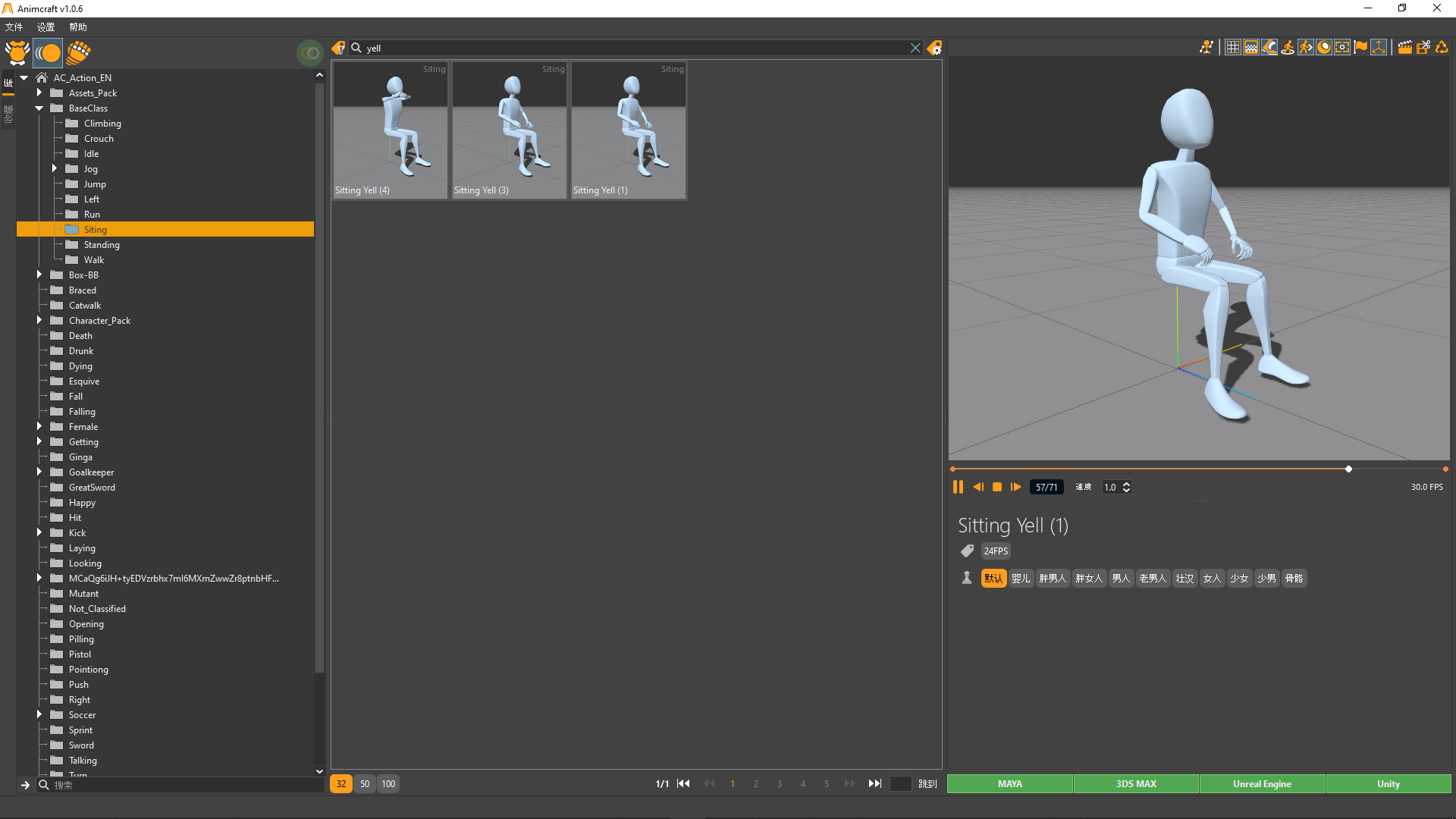Export to 3DS MAX
The height and width of the screenshot is (819, 1456).
1136,783
